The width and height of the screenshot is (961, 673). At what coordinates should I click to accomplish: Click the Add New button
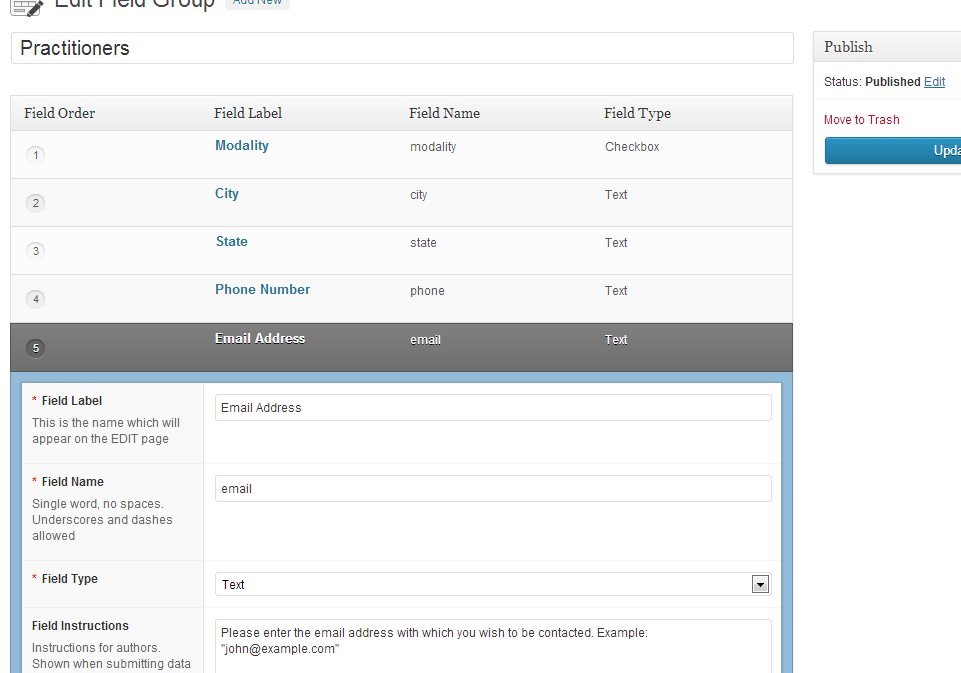[257, 2]
